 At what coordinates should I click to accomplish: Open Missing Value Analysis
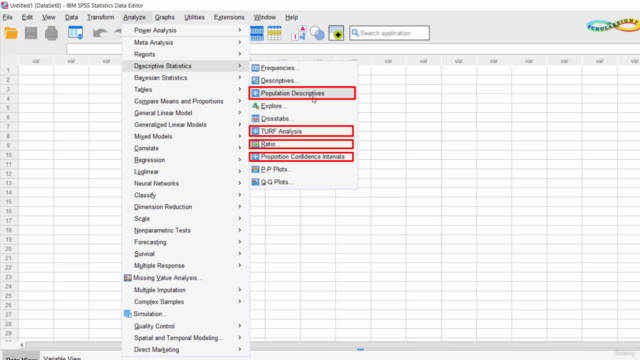pyautogui.click(x=186, y=278)
